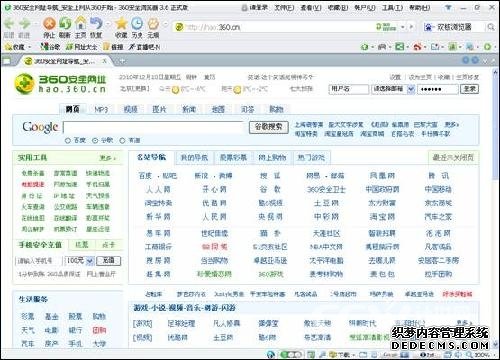Click the Stop (停止) toolbar icon
Screen dimensions: 500x360
point(49,24)
